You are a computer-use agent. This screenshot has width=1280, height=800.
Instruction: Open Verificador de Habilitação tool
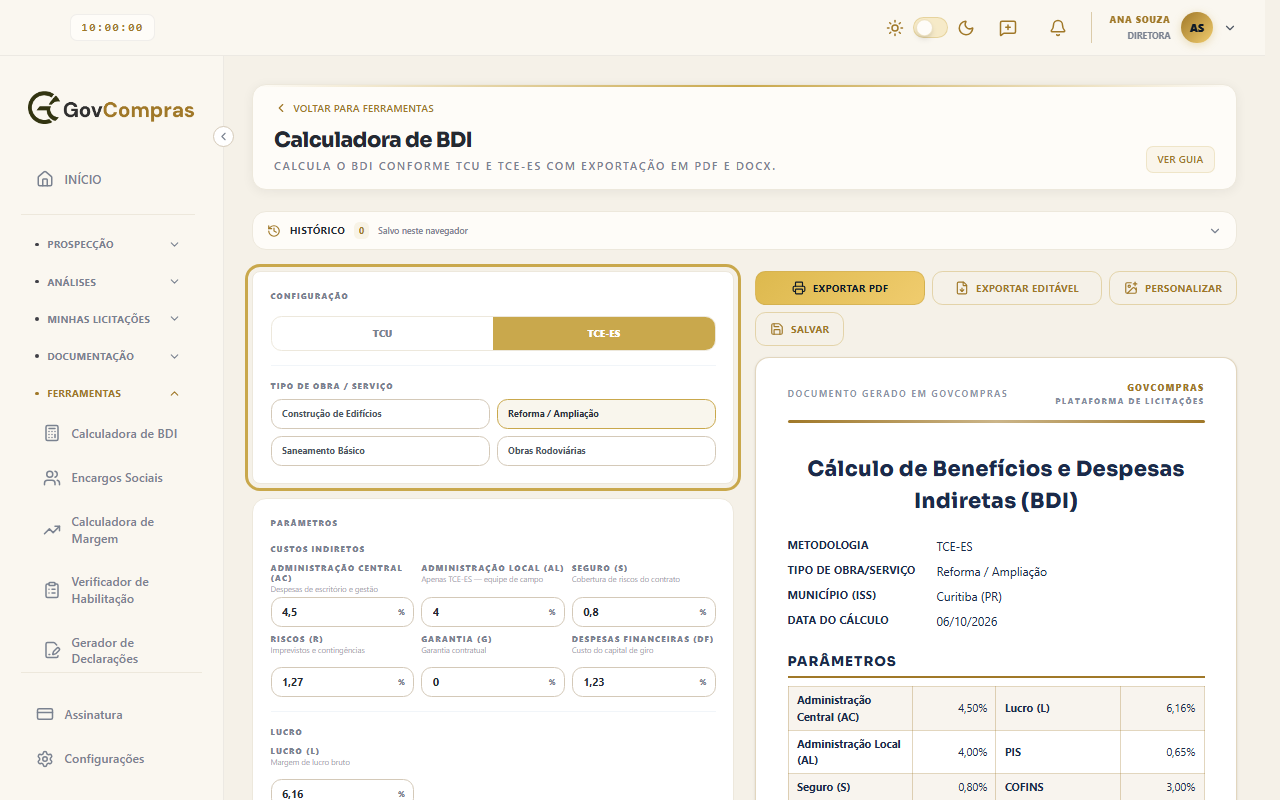[x=110, y=590]
